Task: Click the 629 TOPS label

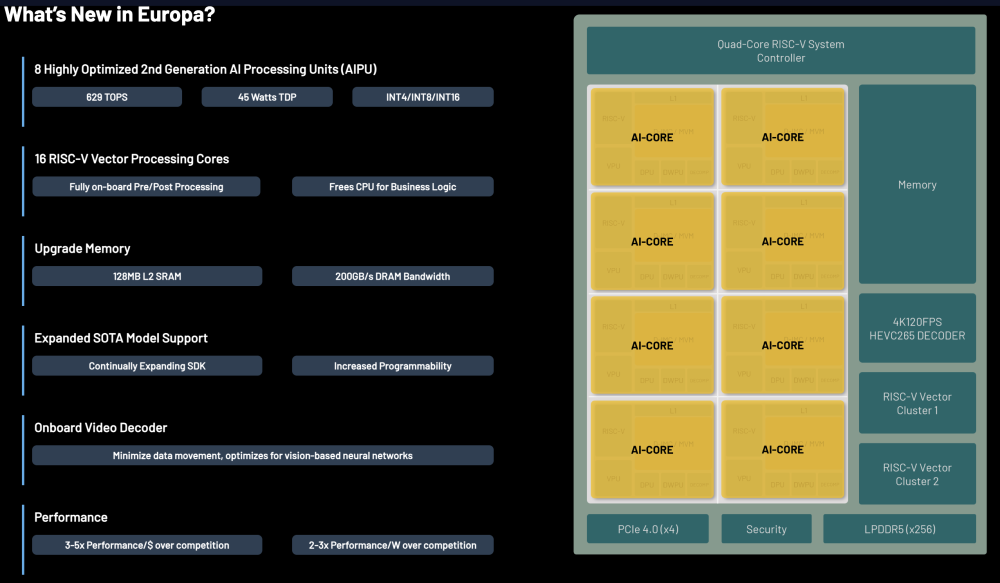Action: (x=107, y=97)
